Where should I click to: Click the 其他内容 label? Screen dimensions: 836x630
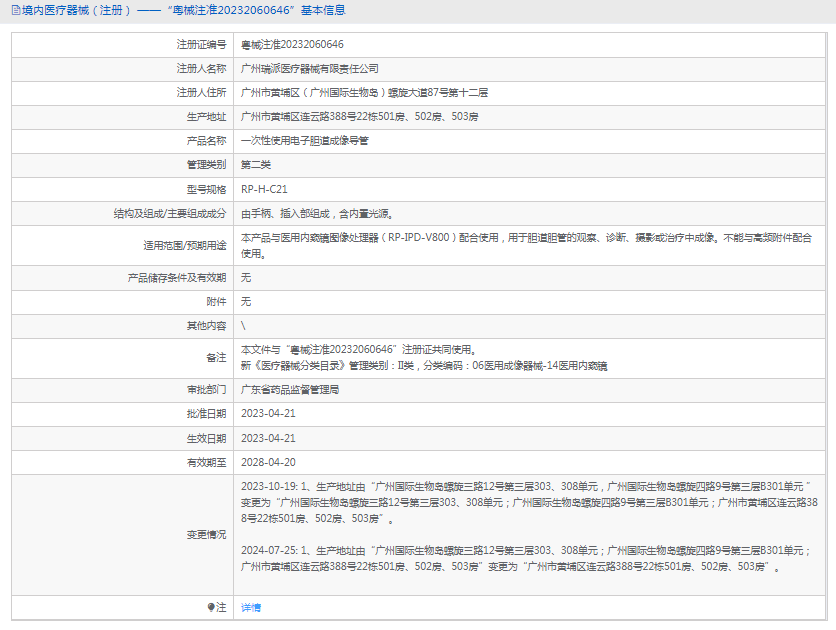click(x=206, y=326)
